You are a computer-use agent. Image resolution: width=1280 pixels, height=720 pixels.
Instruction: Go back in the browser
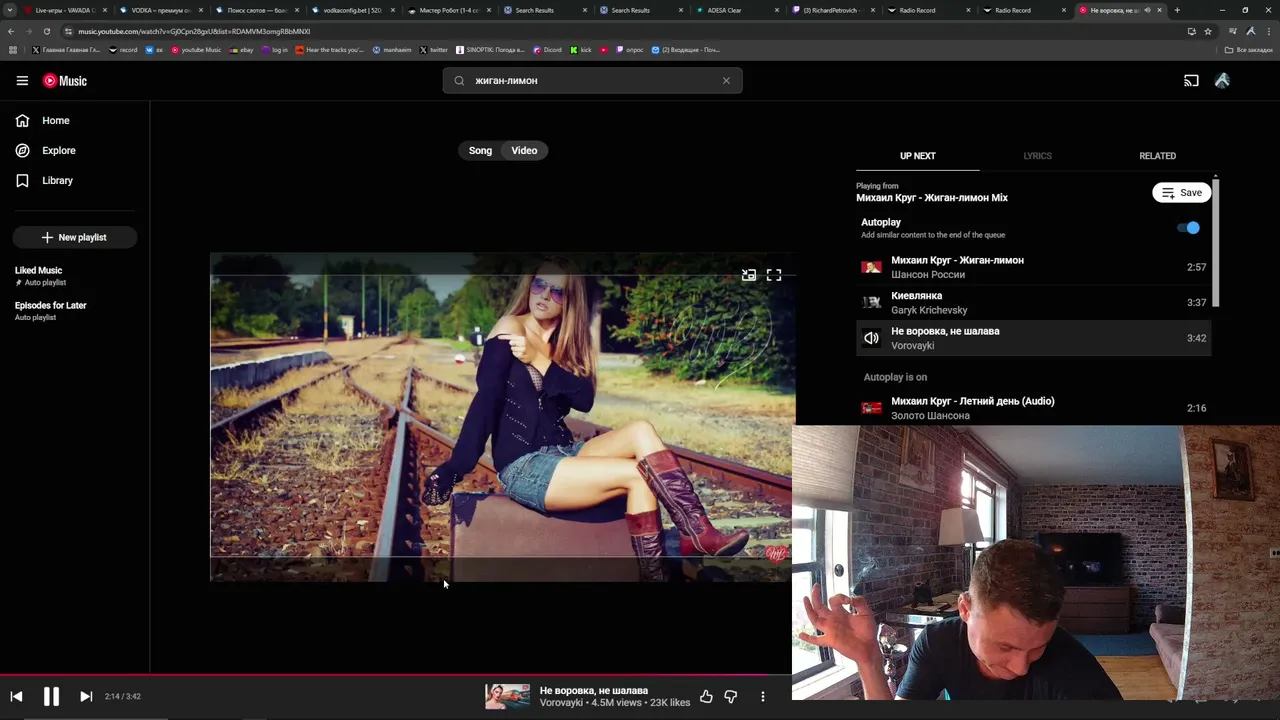point(11,31)
